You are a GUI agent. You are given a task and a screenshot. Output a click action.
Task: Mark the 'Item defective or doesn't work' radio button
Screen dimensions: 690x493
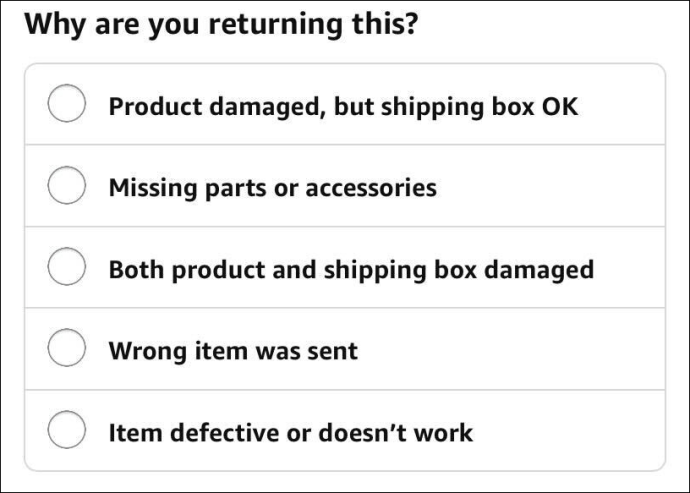[66, 430]
